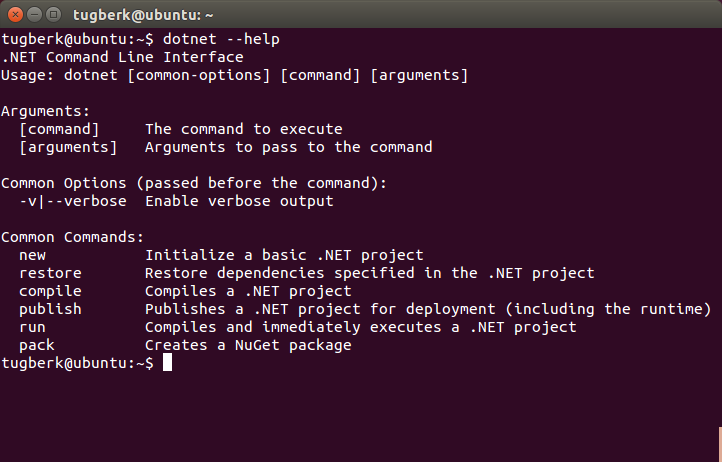
Task: Click the 'pack' command name
Action: coord(37,345)
